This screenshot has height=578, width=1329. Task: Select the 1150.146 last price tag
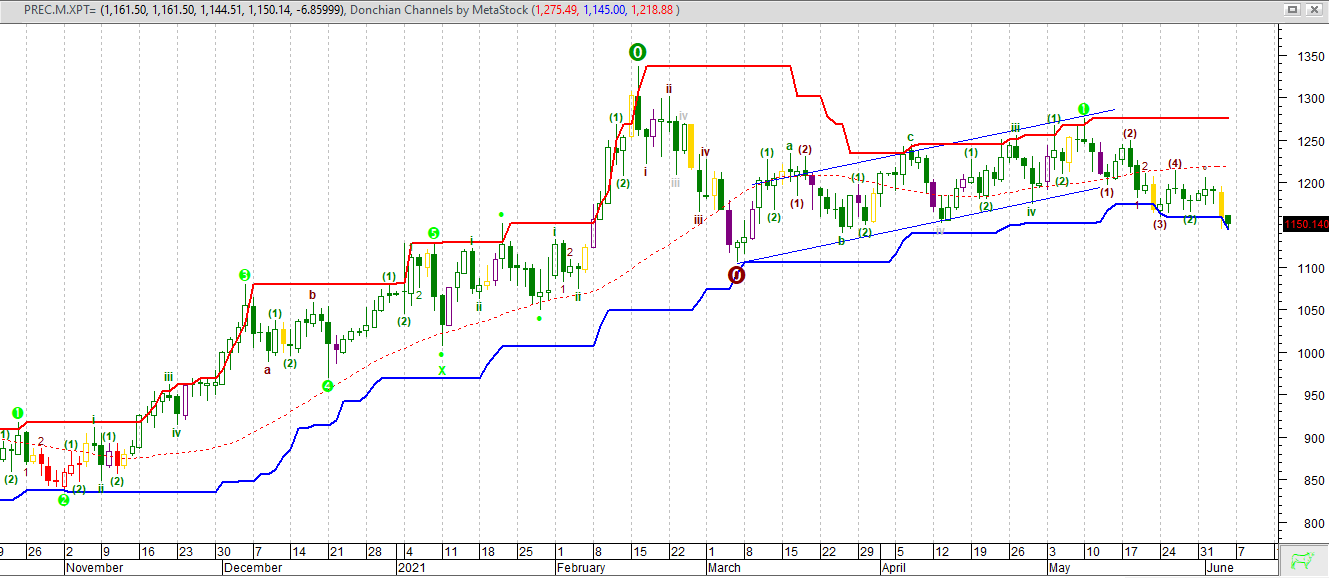point(1306,224)
